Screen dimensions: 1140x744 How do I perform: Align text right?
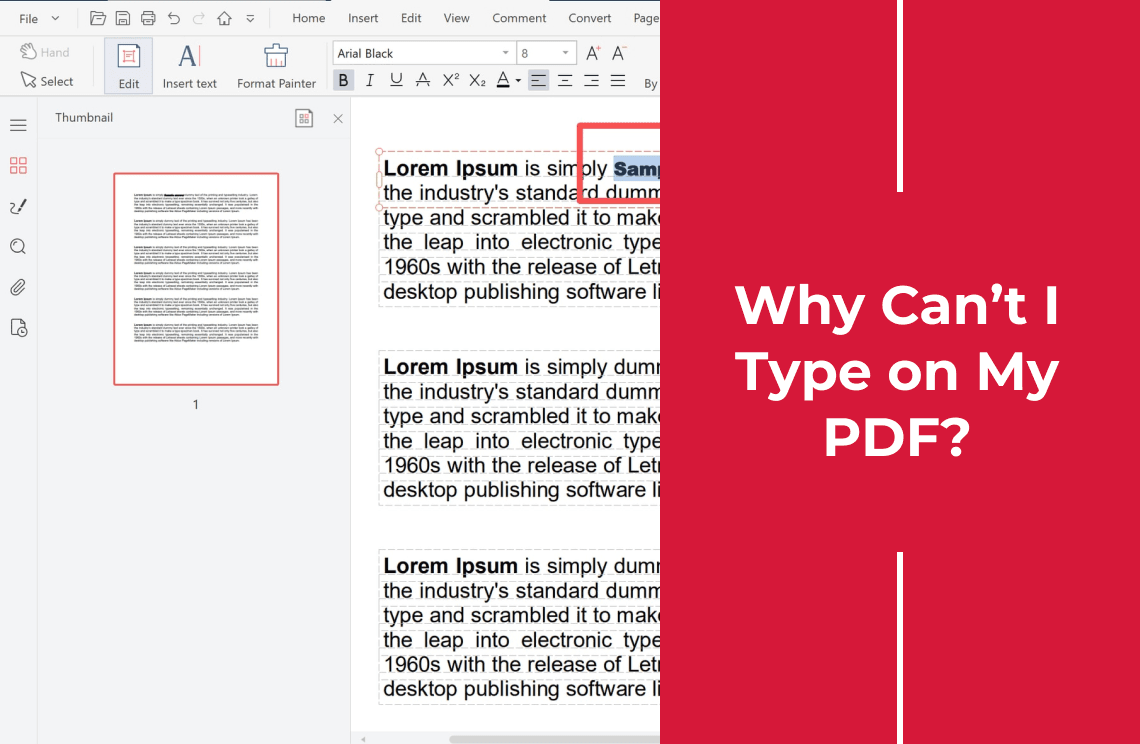(x=591, y=80)
